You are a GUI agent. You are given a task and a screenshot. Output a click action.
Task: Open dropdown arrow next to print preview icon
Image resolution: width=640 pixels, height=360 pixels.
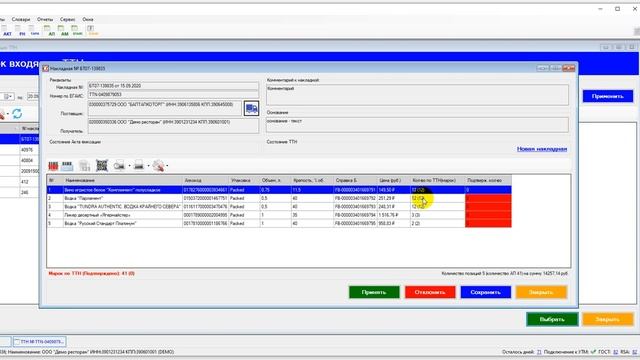[x=129, y=166]
